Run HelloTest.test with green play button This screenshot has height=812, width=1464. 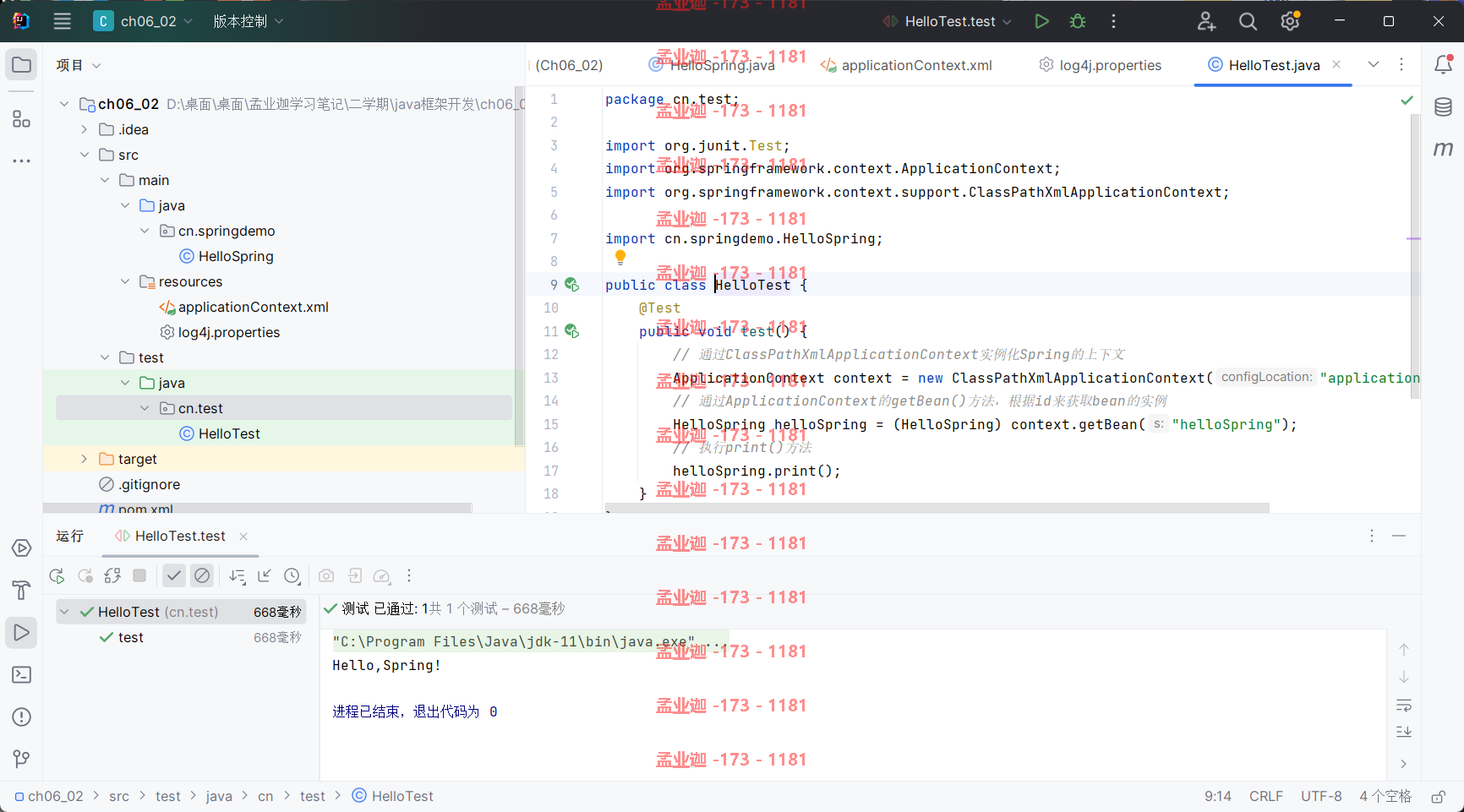[x=1041, y=21]
